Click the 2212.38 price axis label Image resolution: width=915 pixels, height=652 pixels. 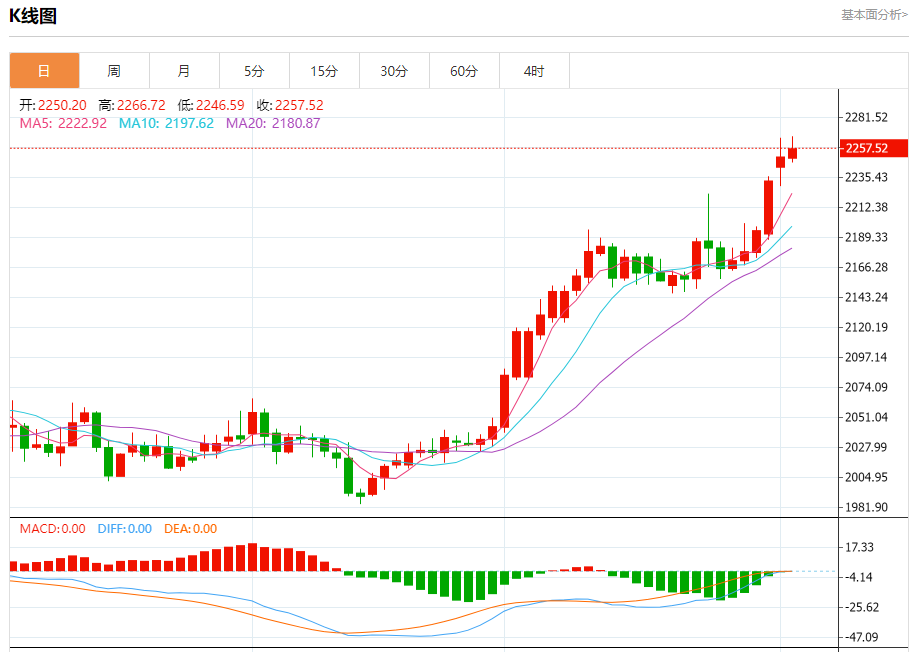click(x=867, y=207)
